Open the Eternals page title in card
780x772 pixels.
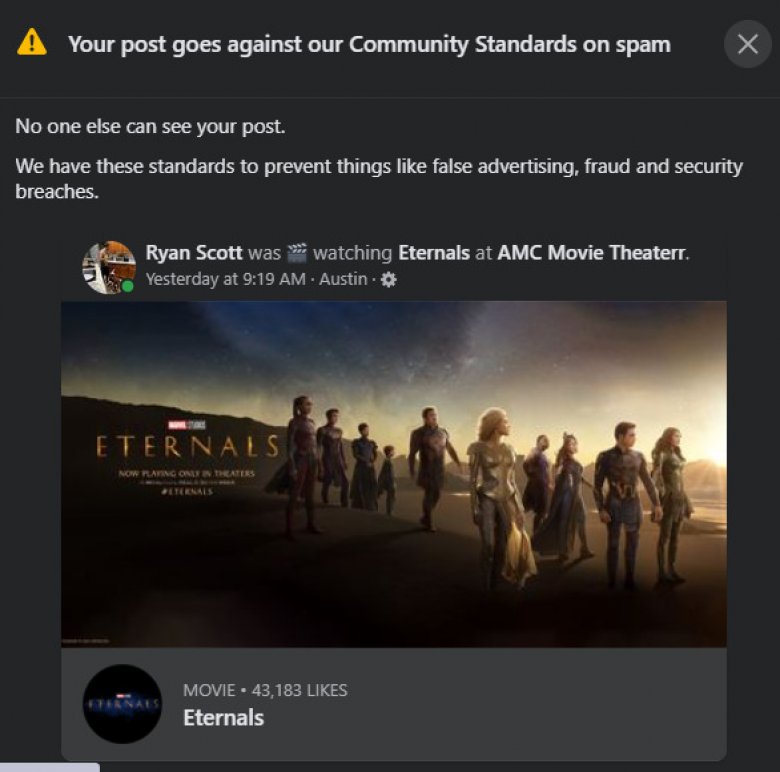pos(223,718)
